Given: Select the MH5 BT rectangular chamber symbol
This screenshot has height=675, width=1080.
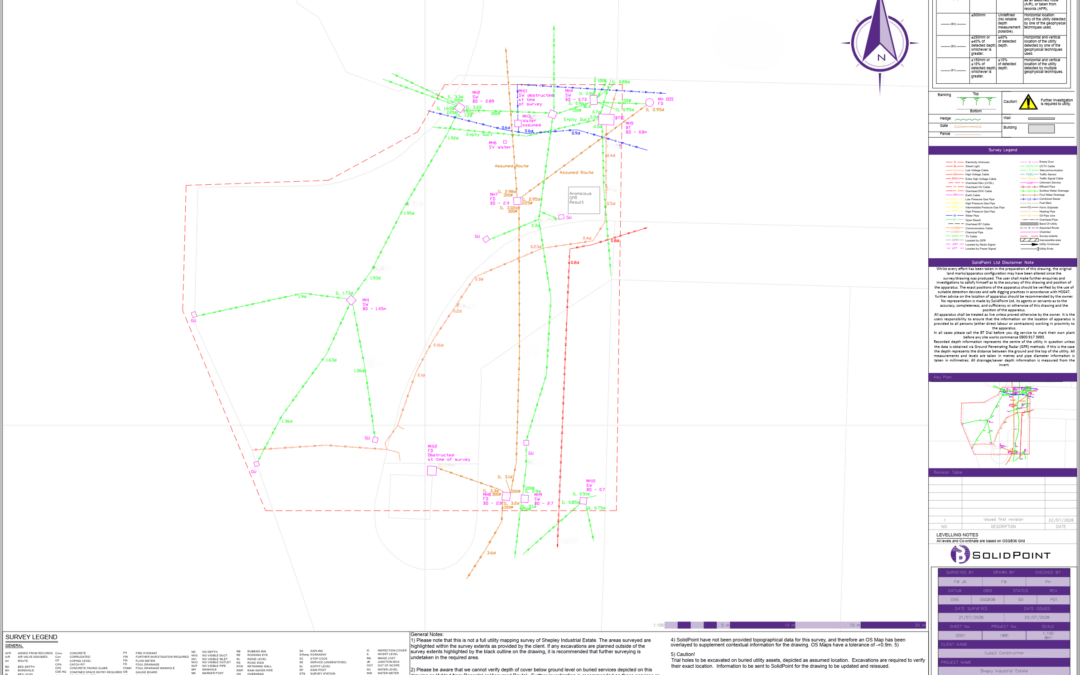Looking at the screenshot, I should pyautogui.click(x=606, y=120).
